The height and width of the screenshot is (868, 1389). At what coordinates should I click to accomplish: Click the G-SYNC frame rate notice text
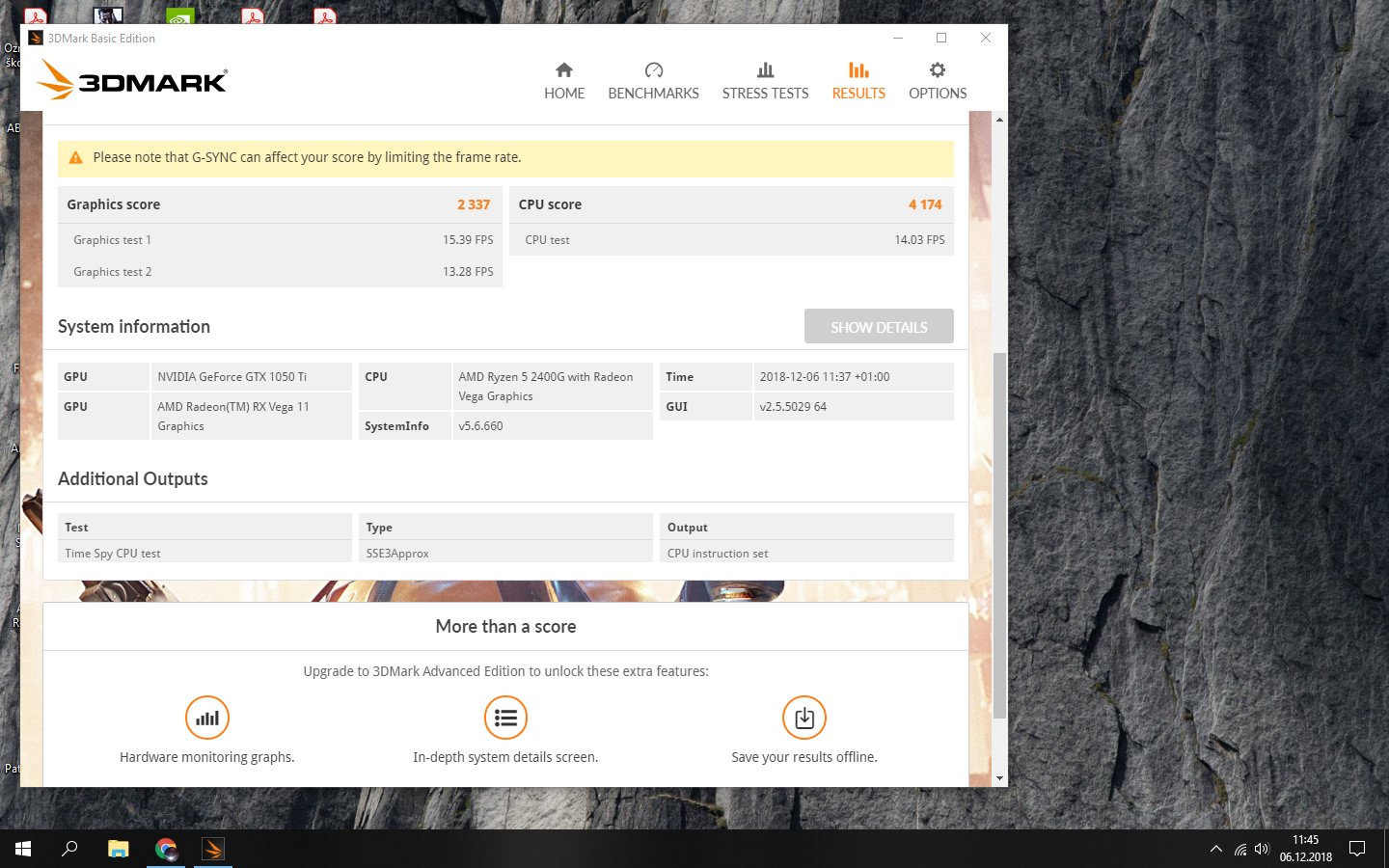tap(307, 158)
